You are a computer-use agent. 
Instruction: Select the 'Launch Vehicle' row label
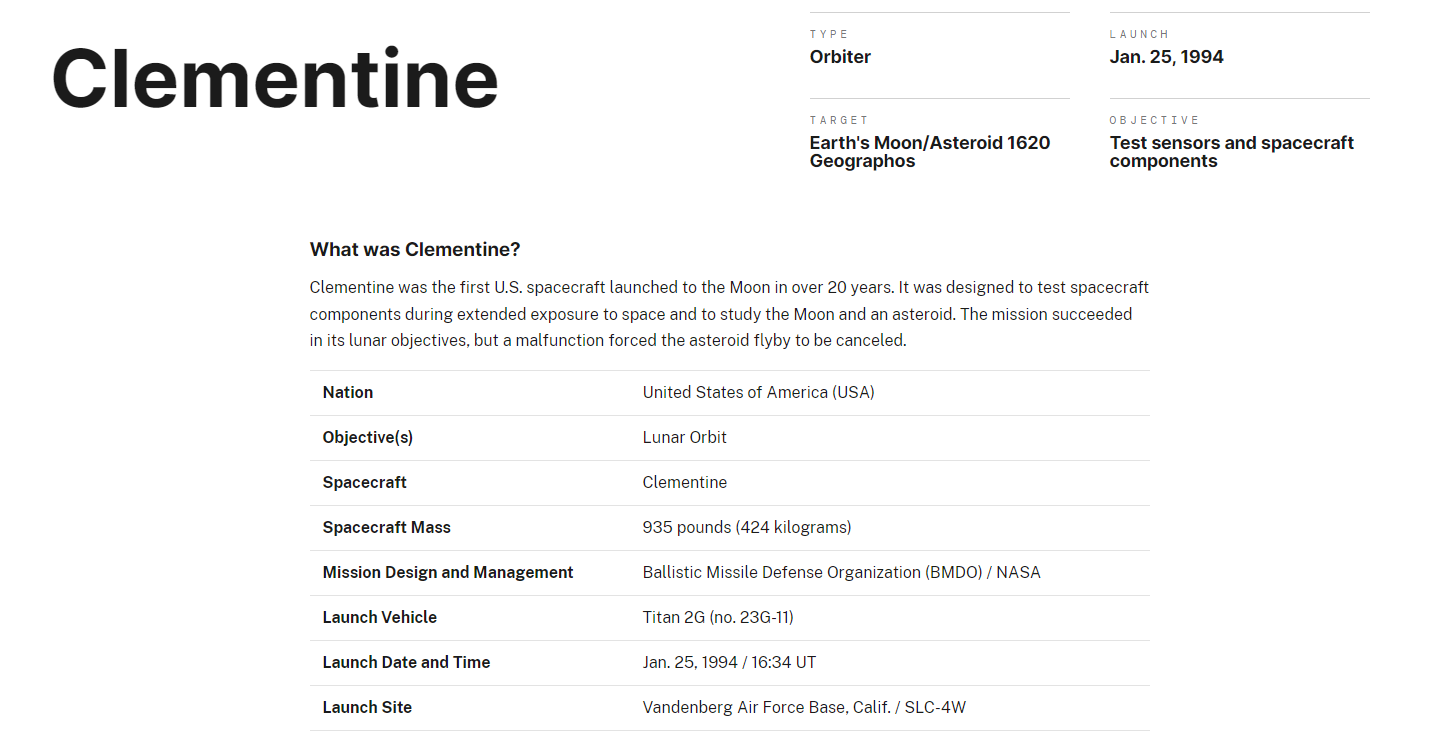tap(380, 617)
